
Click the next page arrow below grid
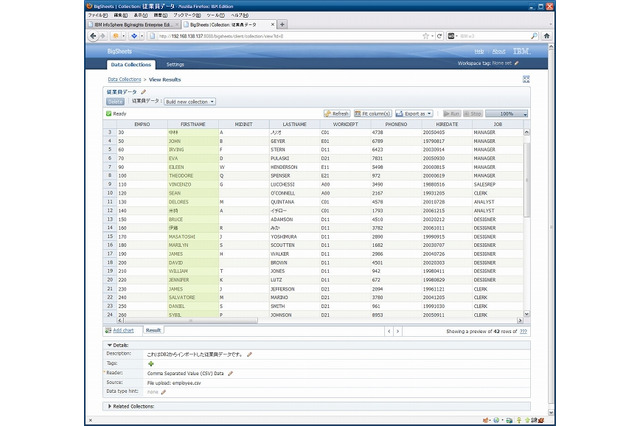pyautogui.click(x=398, y=331)
